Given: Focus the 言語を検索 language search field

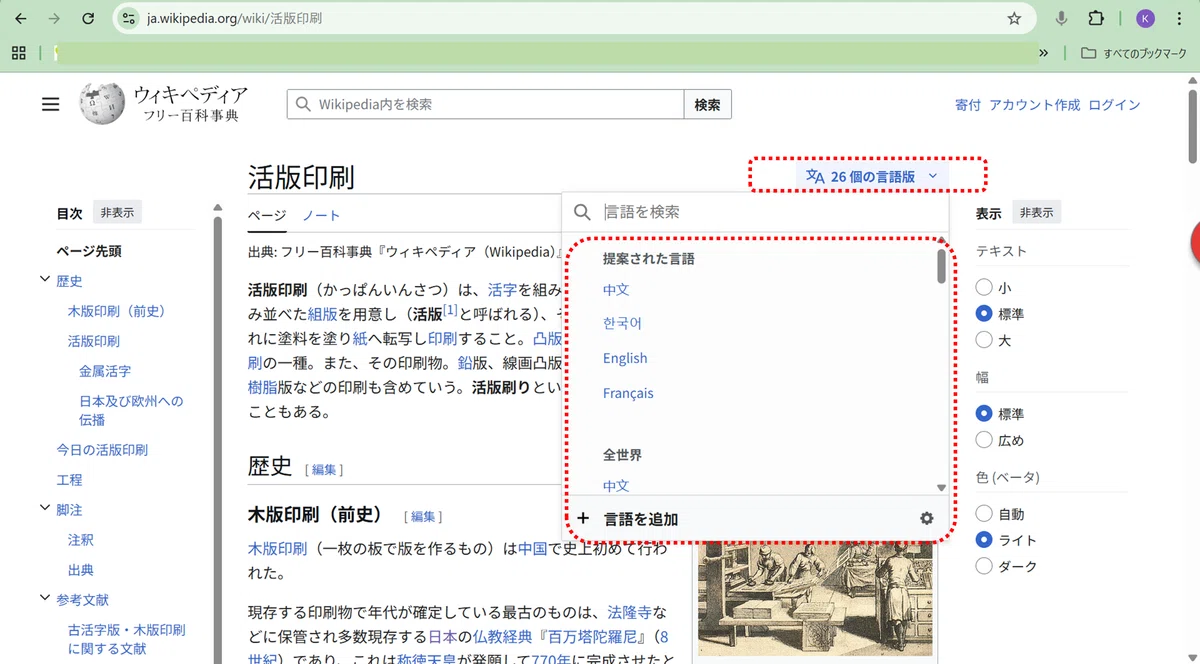Looking at the screenshot, I should tap(755, 212).
